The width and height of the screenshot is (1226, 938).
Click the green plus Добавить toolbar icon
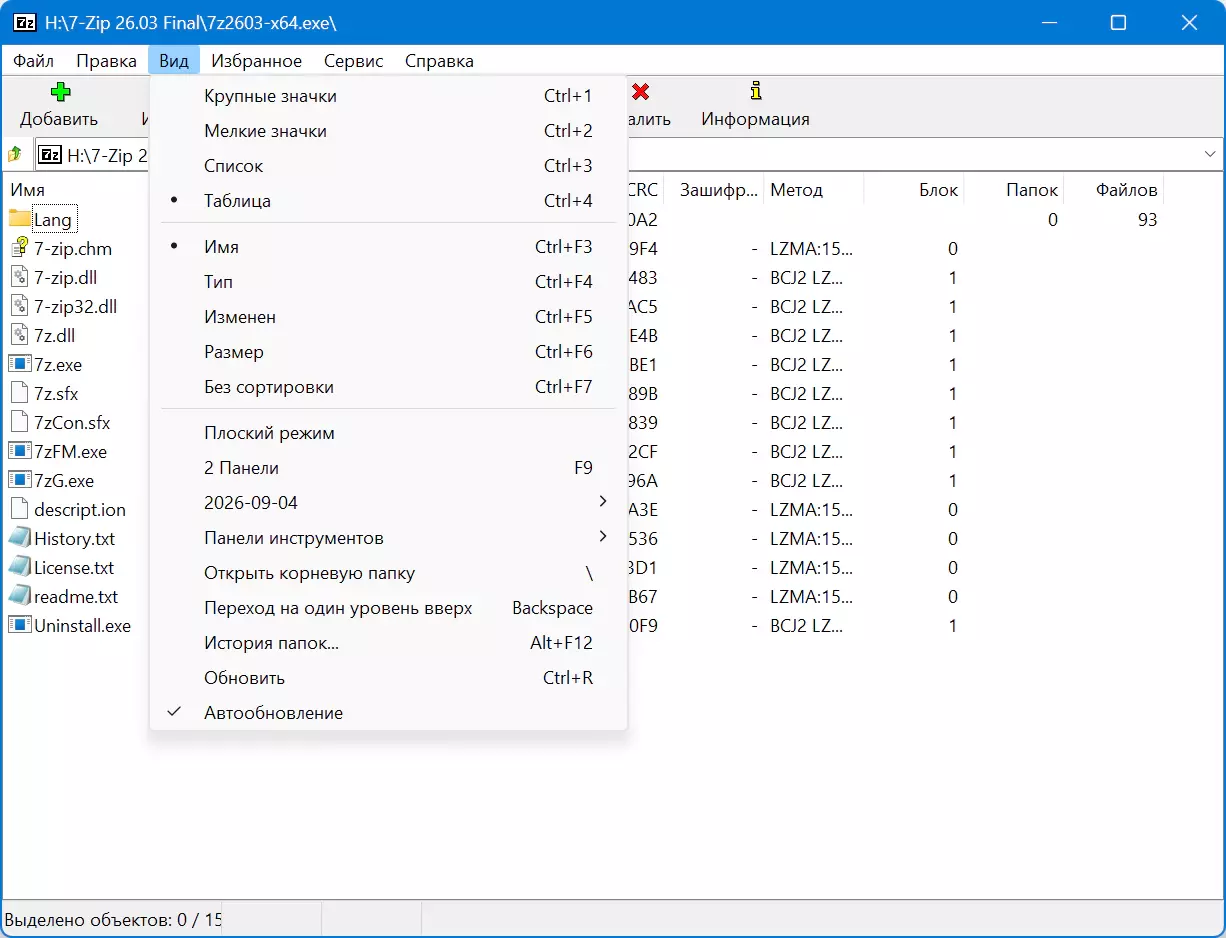(60, 92)
